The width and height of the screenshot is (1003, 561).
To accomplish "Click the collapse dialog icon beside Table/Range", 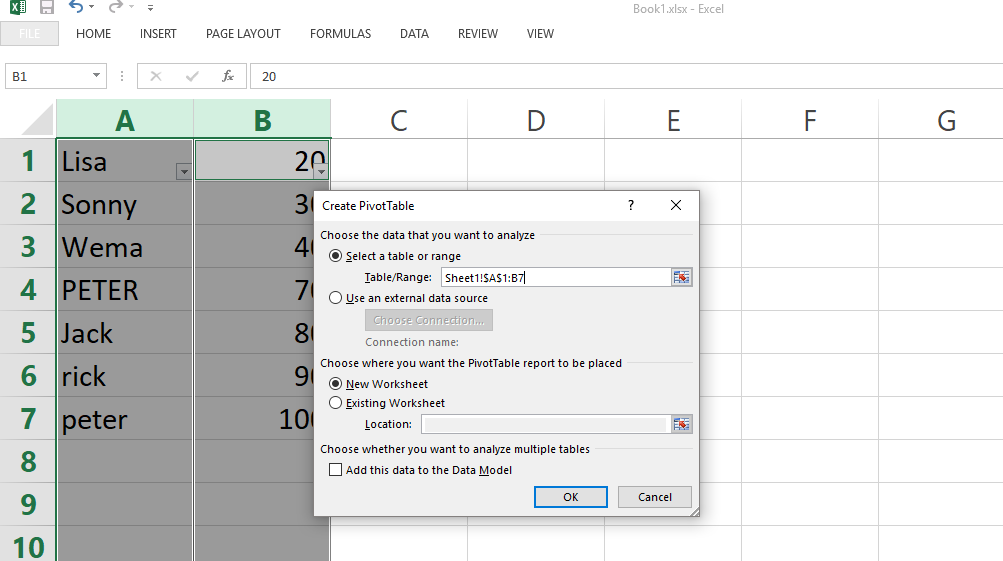I will [682, 278].
